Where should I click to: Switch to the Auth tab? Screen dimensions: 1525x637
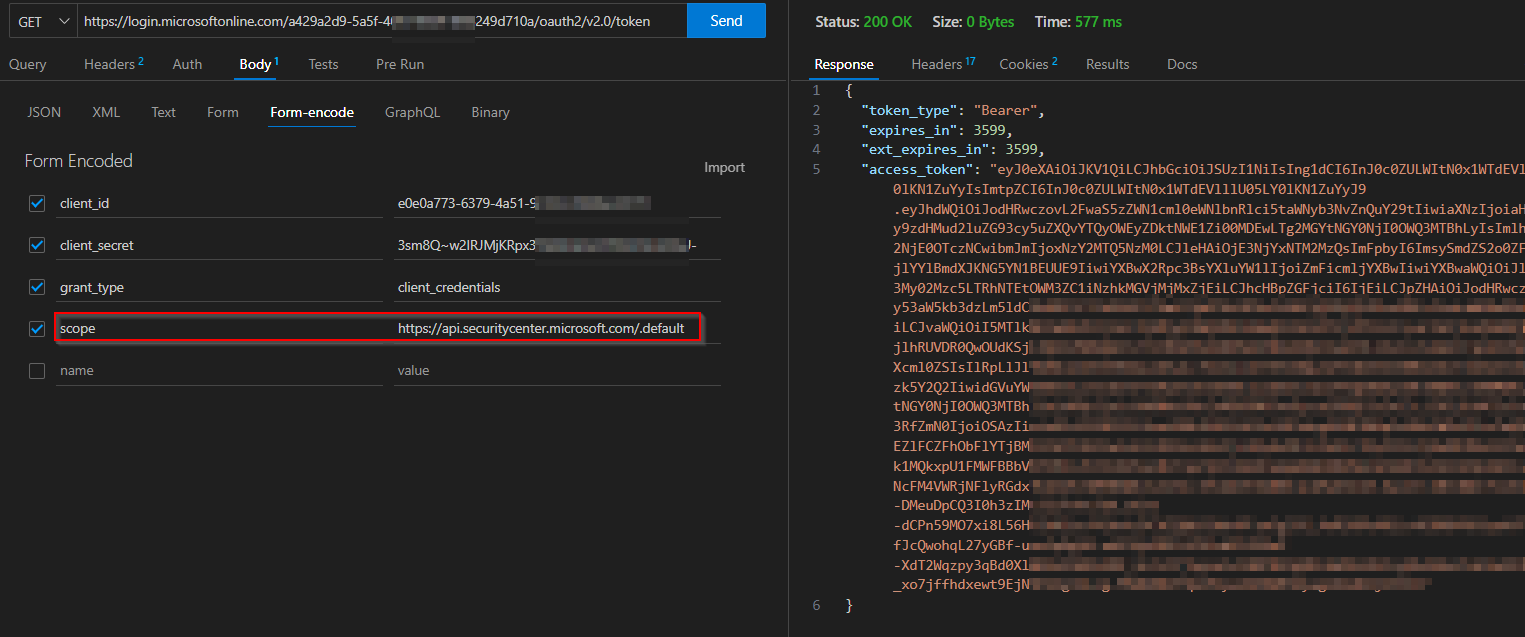click(187, 64)
